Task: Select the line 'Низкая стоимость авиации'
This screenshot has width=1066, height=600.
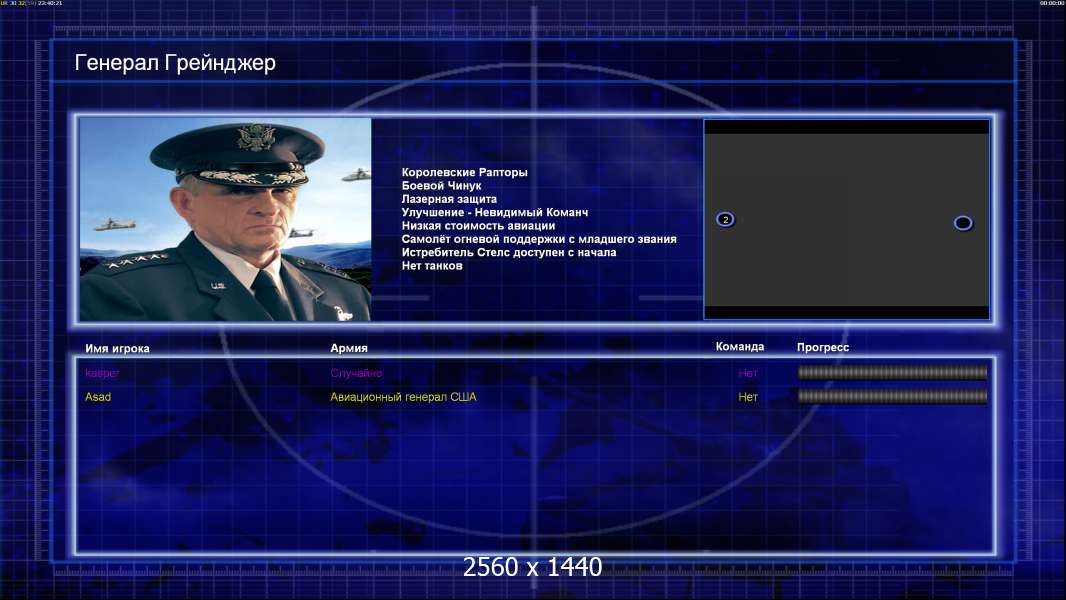Action: pyautogui.click(x=478, y=226)
